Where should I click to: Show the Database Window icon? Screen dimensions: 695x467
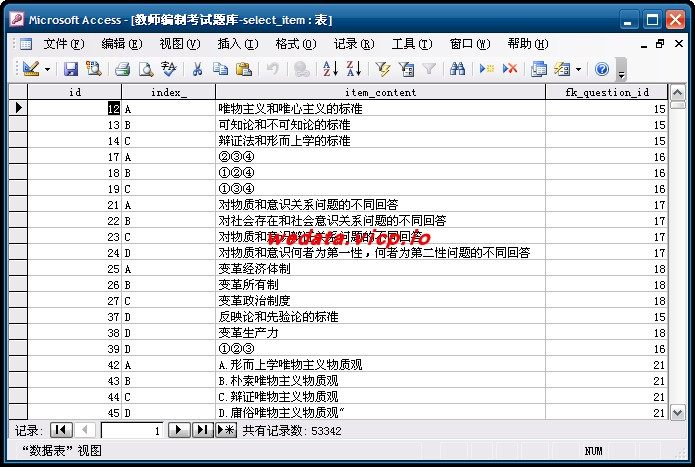[x=539, y=69]
